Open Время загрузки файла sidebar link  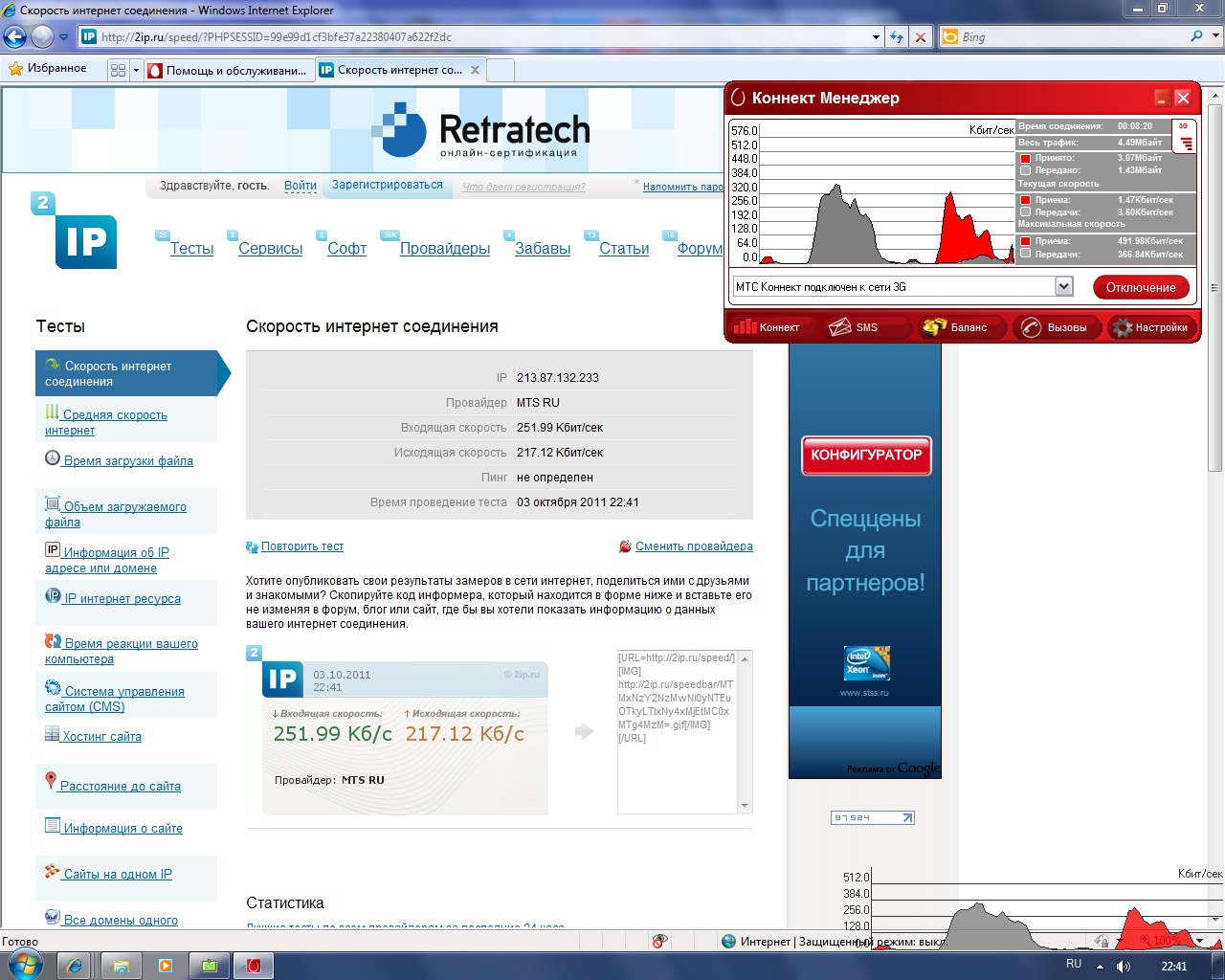tap(128, 460)
